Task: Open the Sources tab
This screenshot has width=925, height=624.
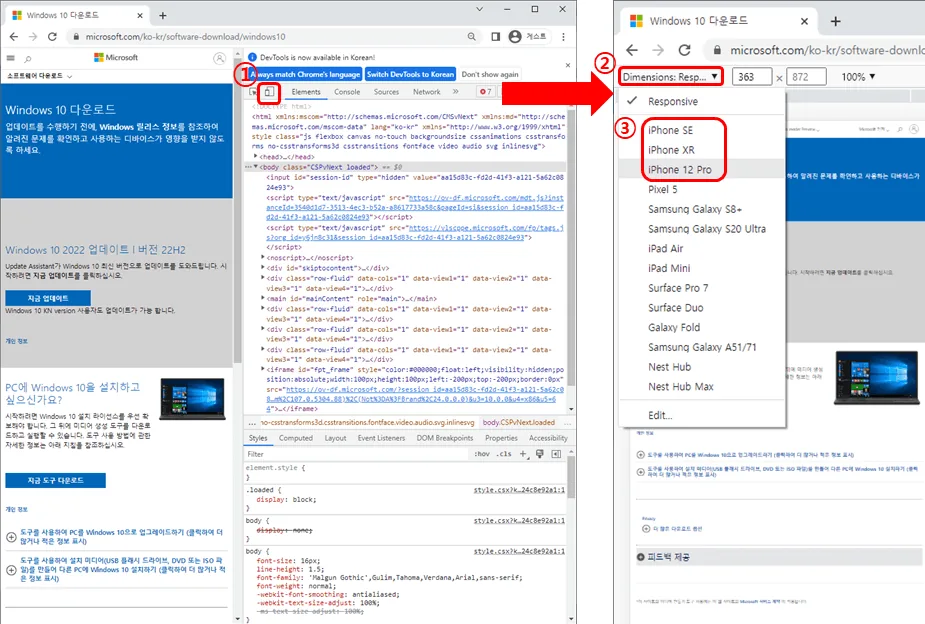Action: pos(386,91)
